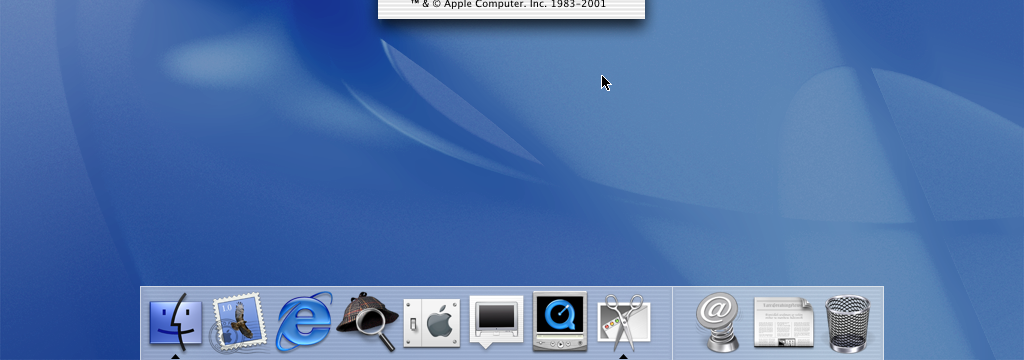Click the Displays monitor dock icon
1024x360 pixels.
tap(496, 321)
